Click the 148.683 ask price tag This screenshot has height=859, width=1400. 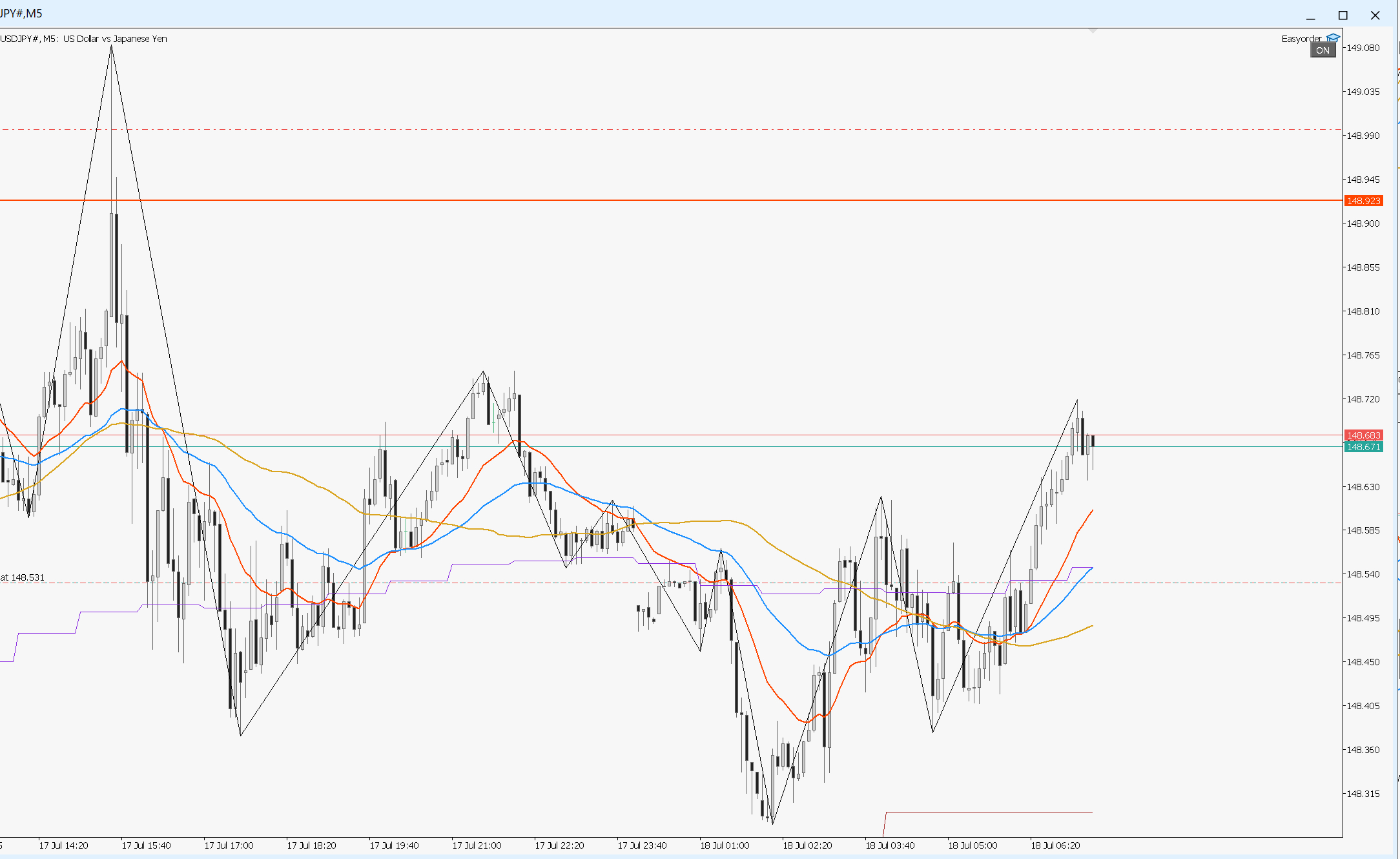[1363, 435]
